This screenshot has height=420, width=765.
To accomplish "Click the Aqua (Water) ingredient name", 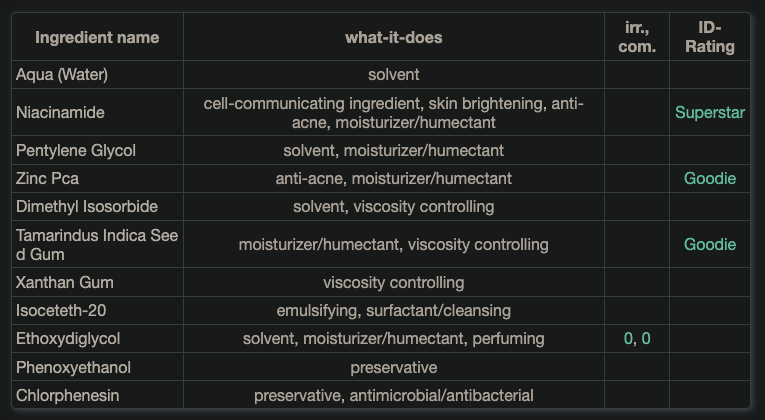I will pyautogui.click(x=62, y=75).
